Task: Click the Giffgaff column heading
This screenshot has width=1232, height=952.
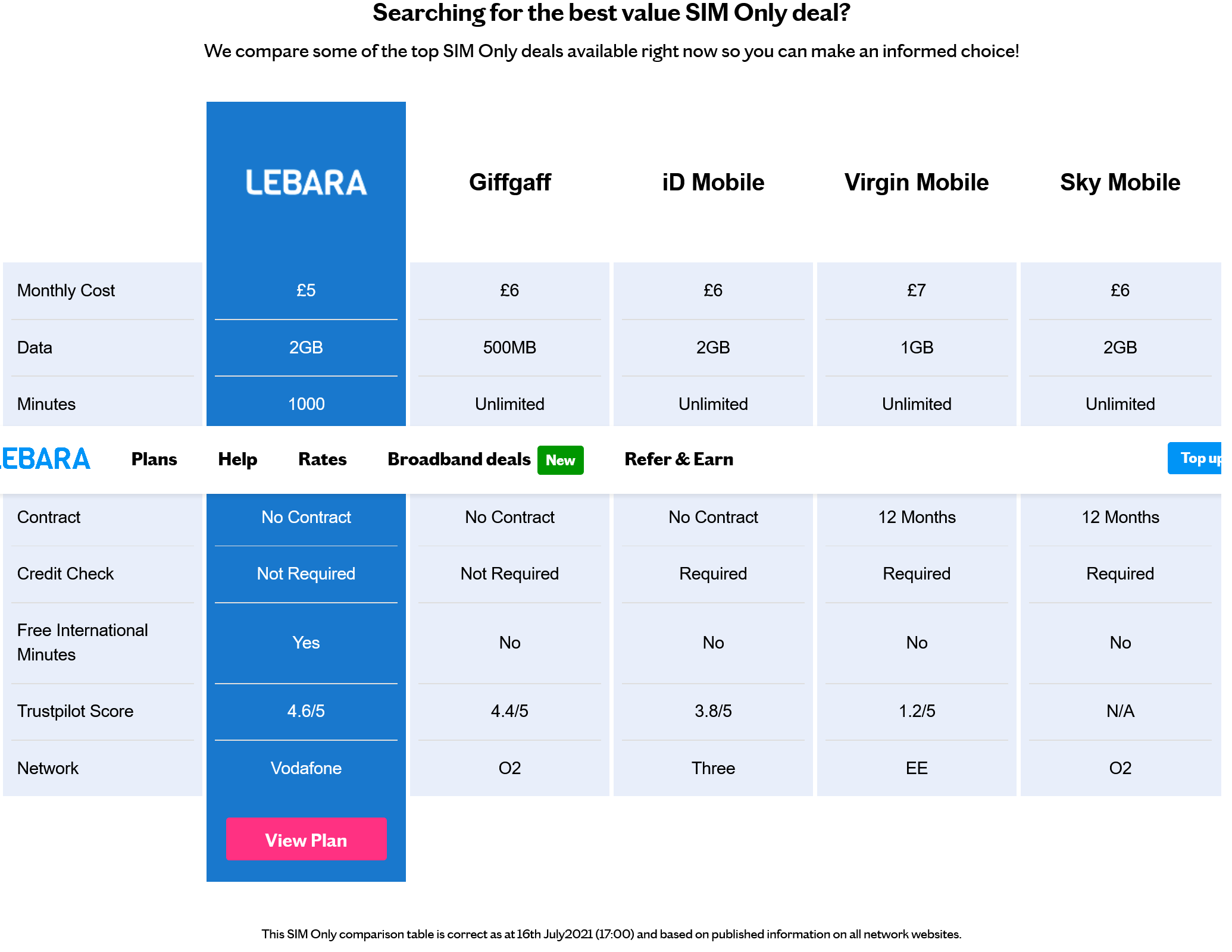Action: (x=509, y=183)
